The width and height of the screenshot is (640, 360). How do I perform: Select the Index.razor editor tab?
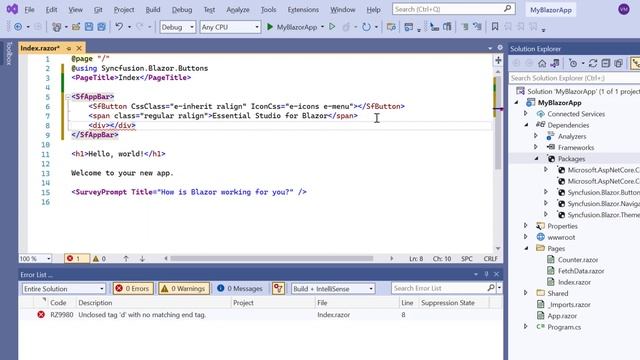tap(40, 48)
